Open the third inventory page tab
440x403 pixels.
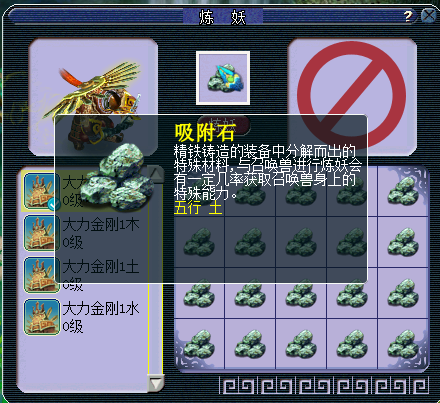[x=314, y=385]
